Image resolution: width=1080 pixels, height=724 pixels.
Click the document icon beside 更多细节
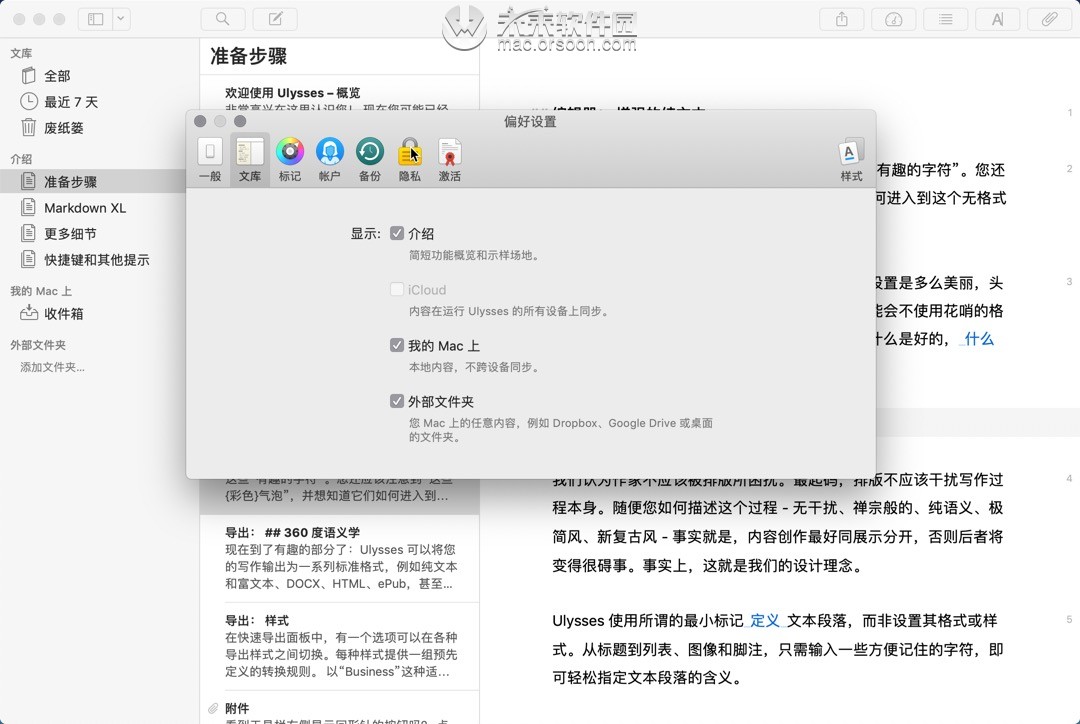pyautogui.click(x=28, y=233)
